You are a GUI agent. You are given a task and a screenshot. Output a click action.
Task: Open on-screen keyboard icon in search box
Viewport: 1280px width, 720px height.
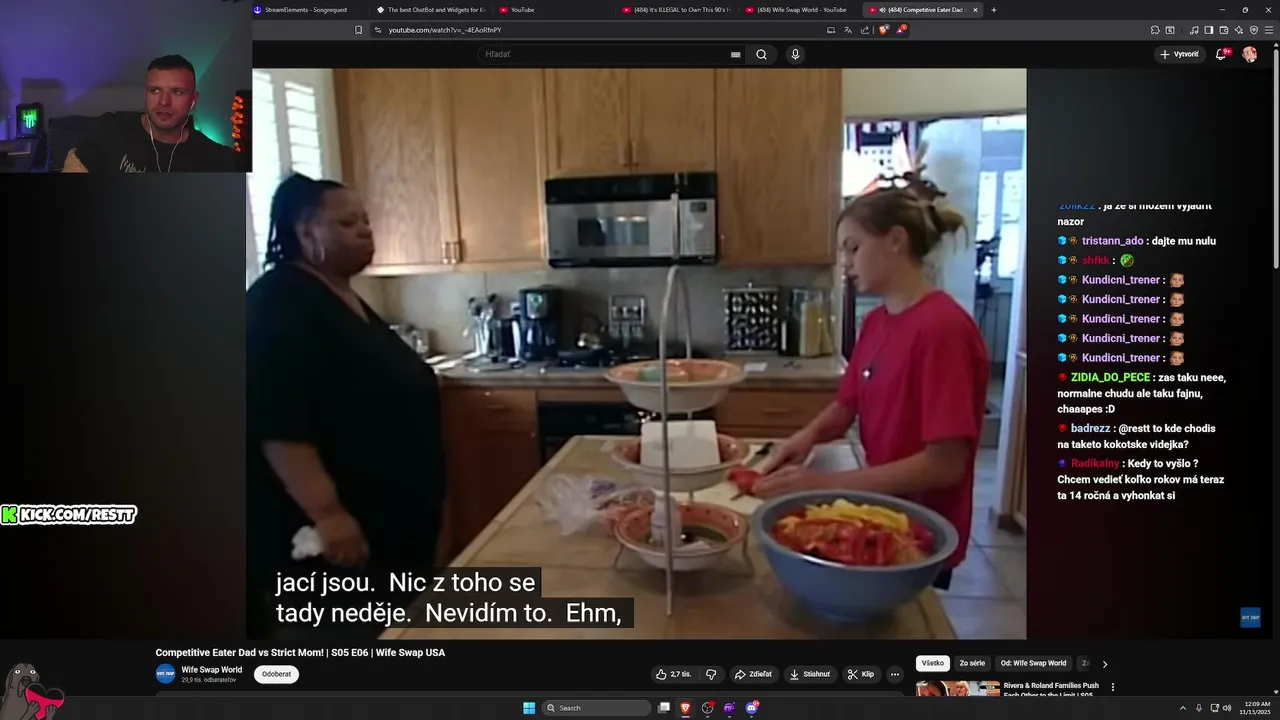pyautogui.click(x=736, y=54)
